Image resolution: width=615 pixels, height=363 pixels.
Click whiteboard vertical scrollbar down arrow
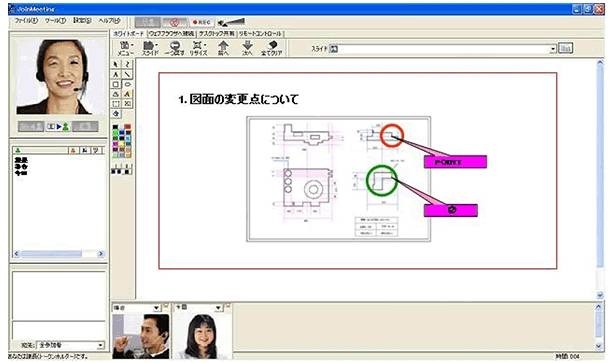coord(600,295)
